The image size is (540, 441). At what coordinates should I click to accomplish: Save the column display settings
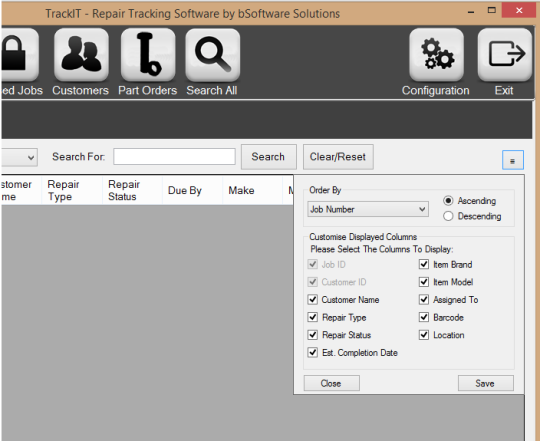click(486, 383)
